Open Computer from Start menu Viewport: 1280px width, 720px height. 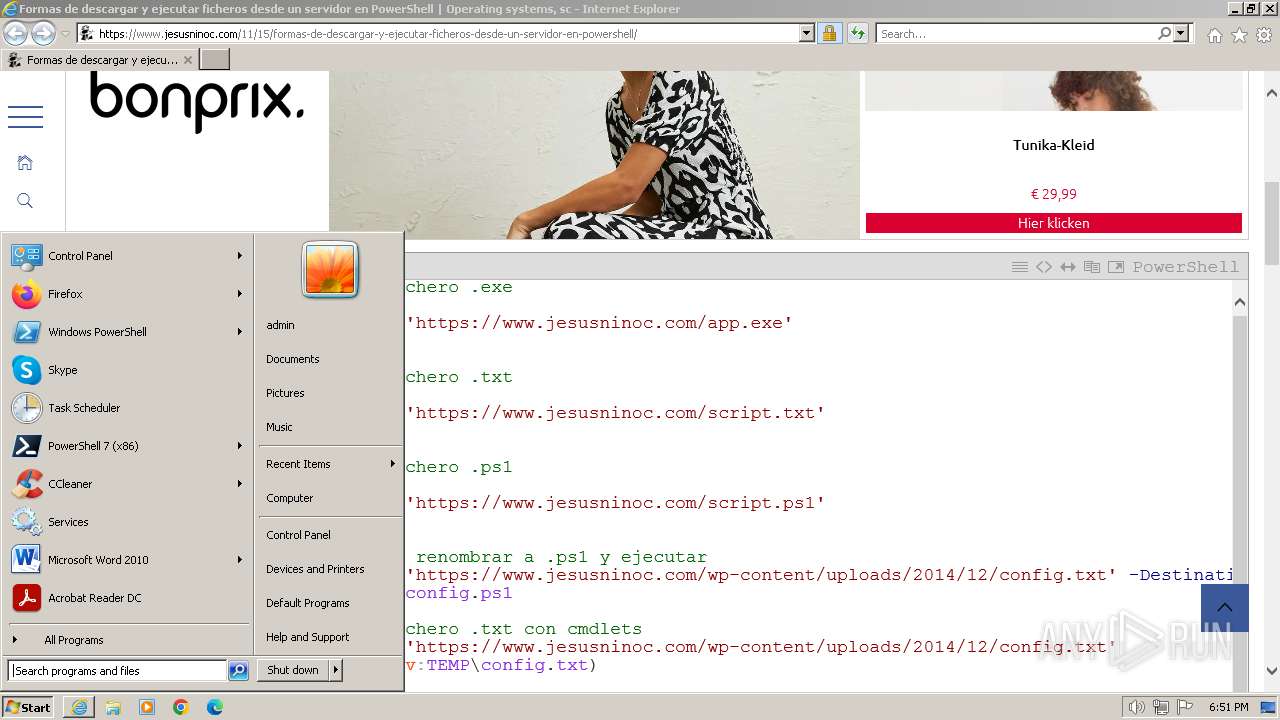pos(289,498)
